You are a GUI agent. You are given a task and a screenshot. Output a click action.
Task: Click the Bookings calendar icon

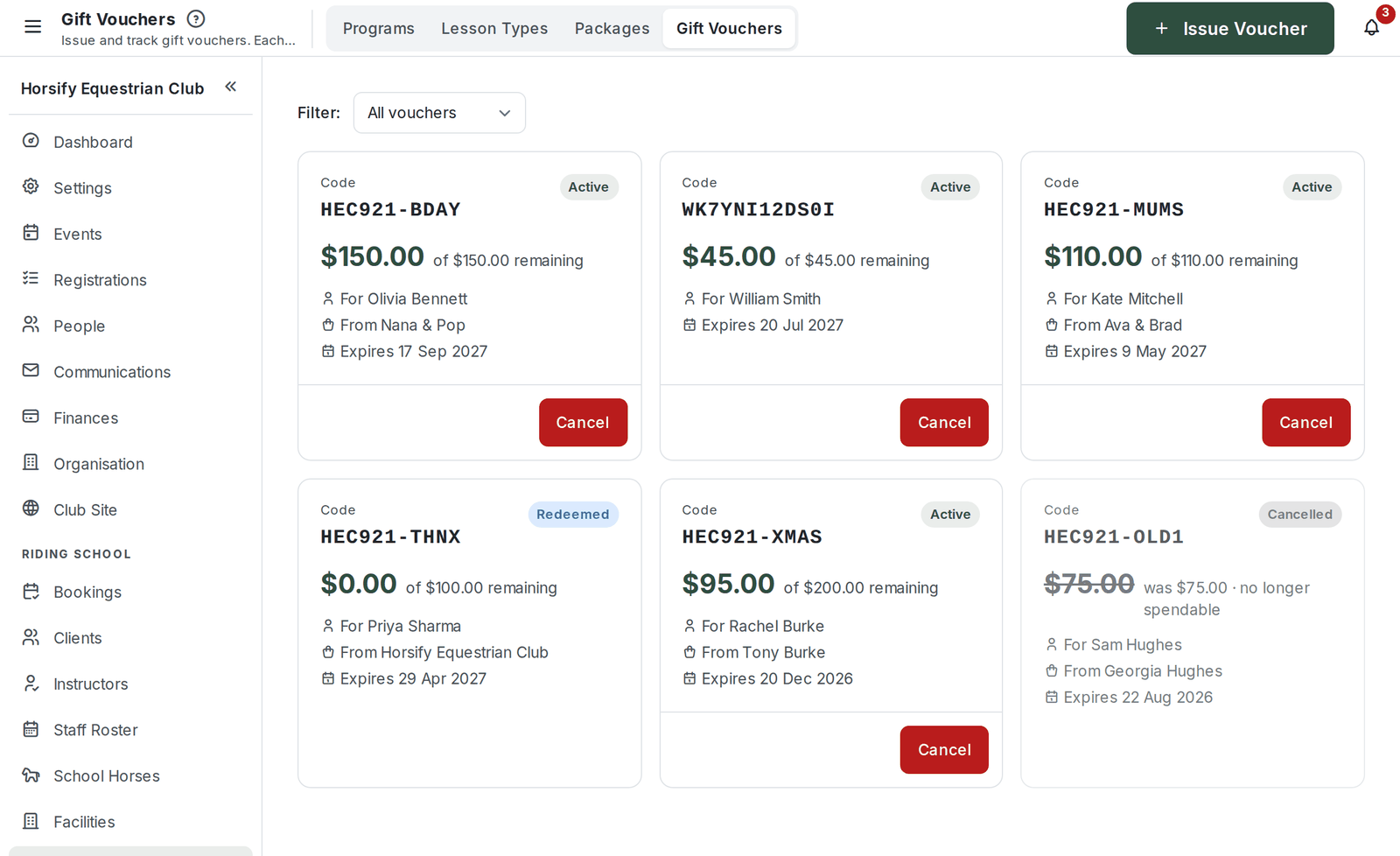[31, 591]
